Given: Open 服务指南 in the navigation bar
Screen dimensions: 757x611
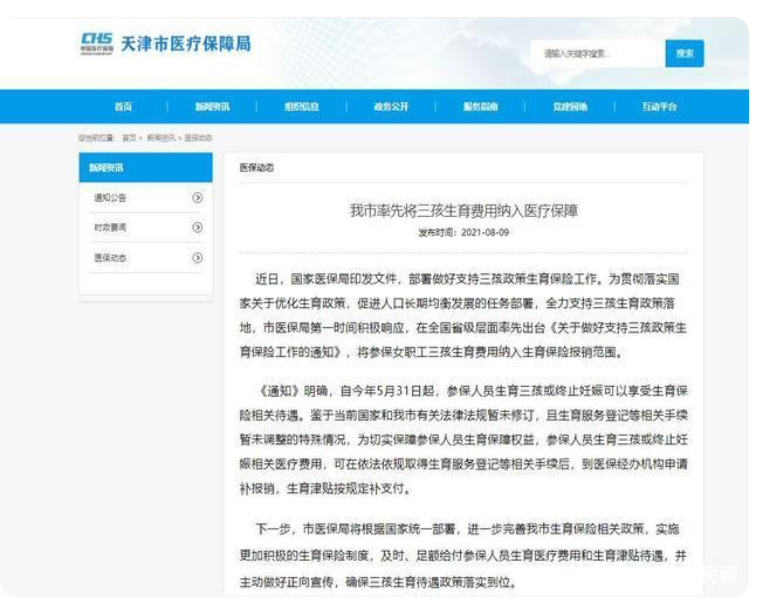Looking at the screenshot, I should [480, 107].
